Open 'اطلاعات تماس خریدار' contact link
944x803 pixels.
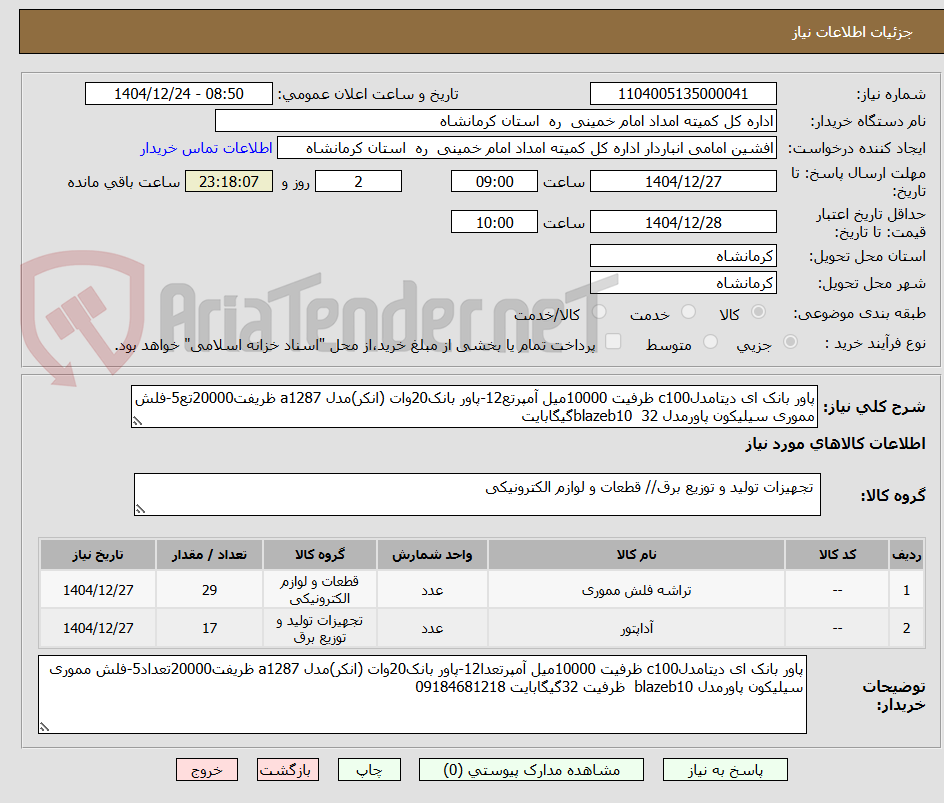click(206, 148)
